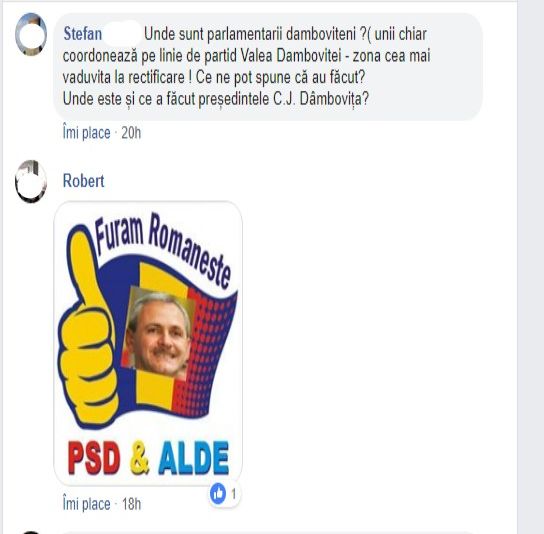Visit the Robert commenter name link
This screenshot has width=544, height=534.
click(84, 181)
